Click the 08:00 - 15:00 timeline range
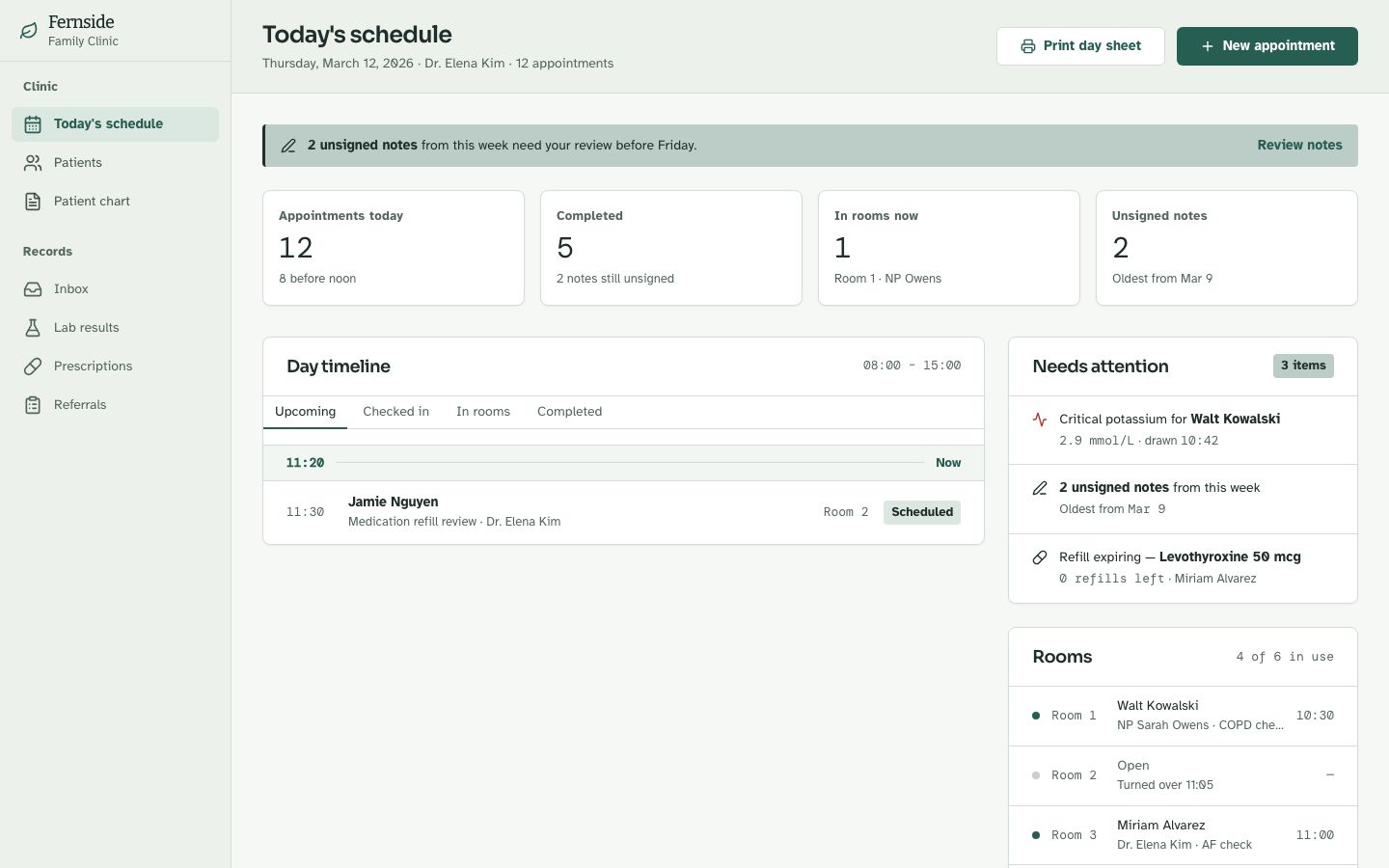This screenshot has width=1389, height=868. [912, 366]
